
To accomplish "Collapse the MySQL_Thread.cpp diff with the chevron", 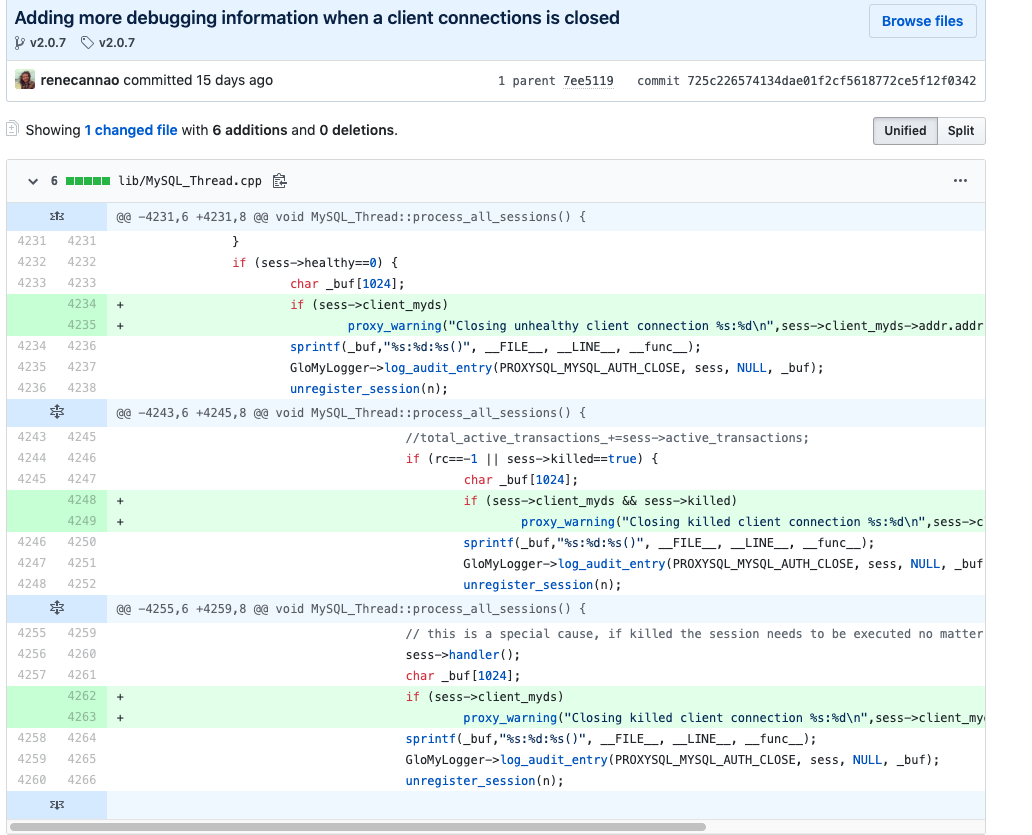I will point(33,181).
